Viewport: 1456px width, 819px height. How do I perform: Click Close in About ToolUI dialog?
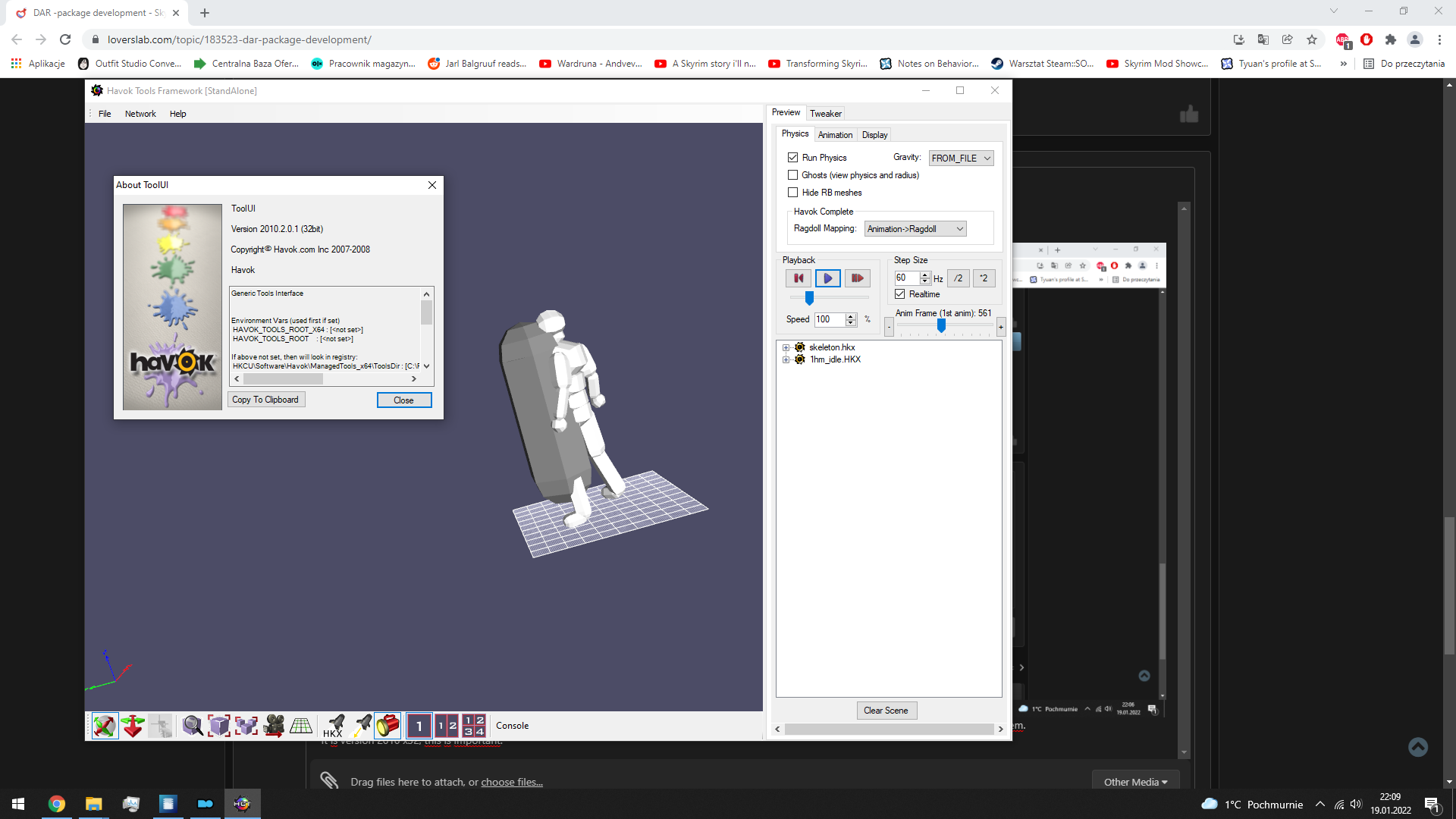(403, 400)
